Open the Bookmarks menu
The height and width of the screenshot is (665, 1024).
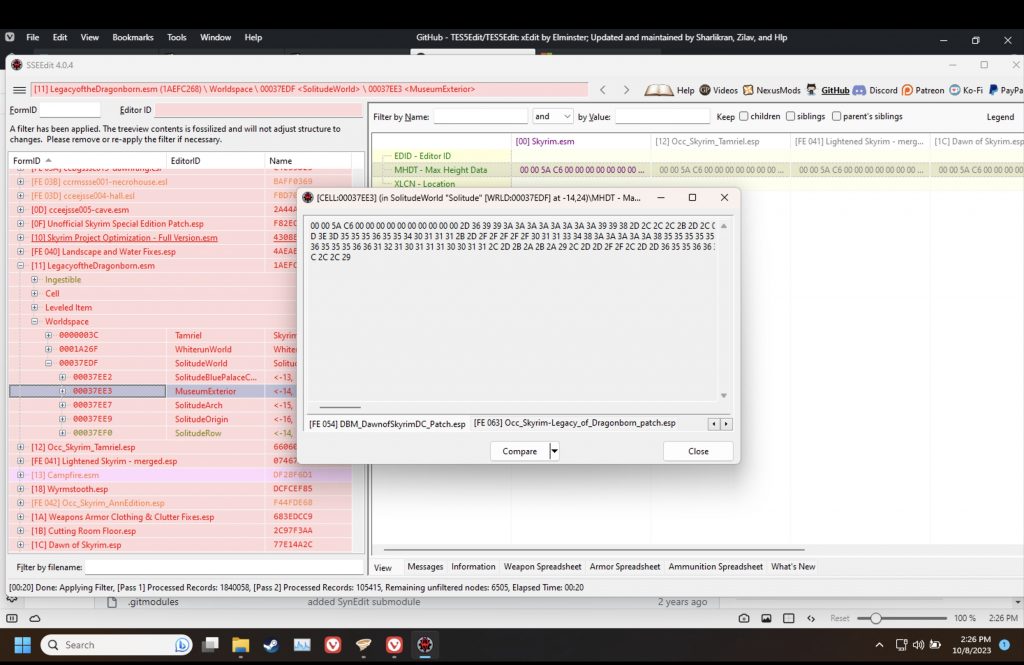[x=133, y=38]
